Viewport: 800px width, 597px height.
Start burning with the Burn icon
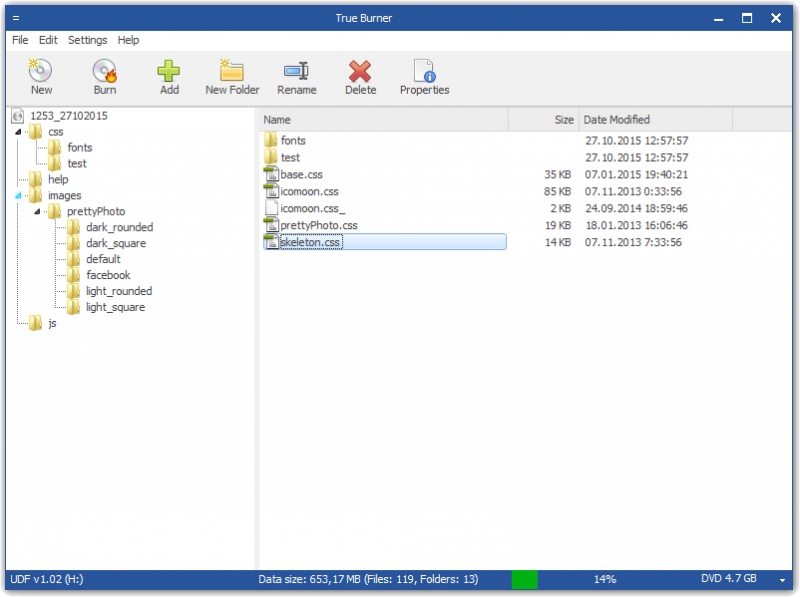pyautogui.click(x=105, y=71)
